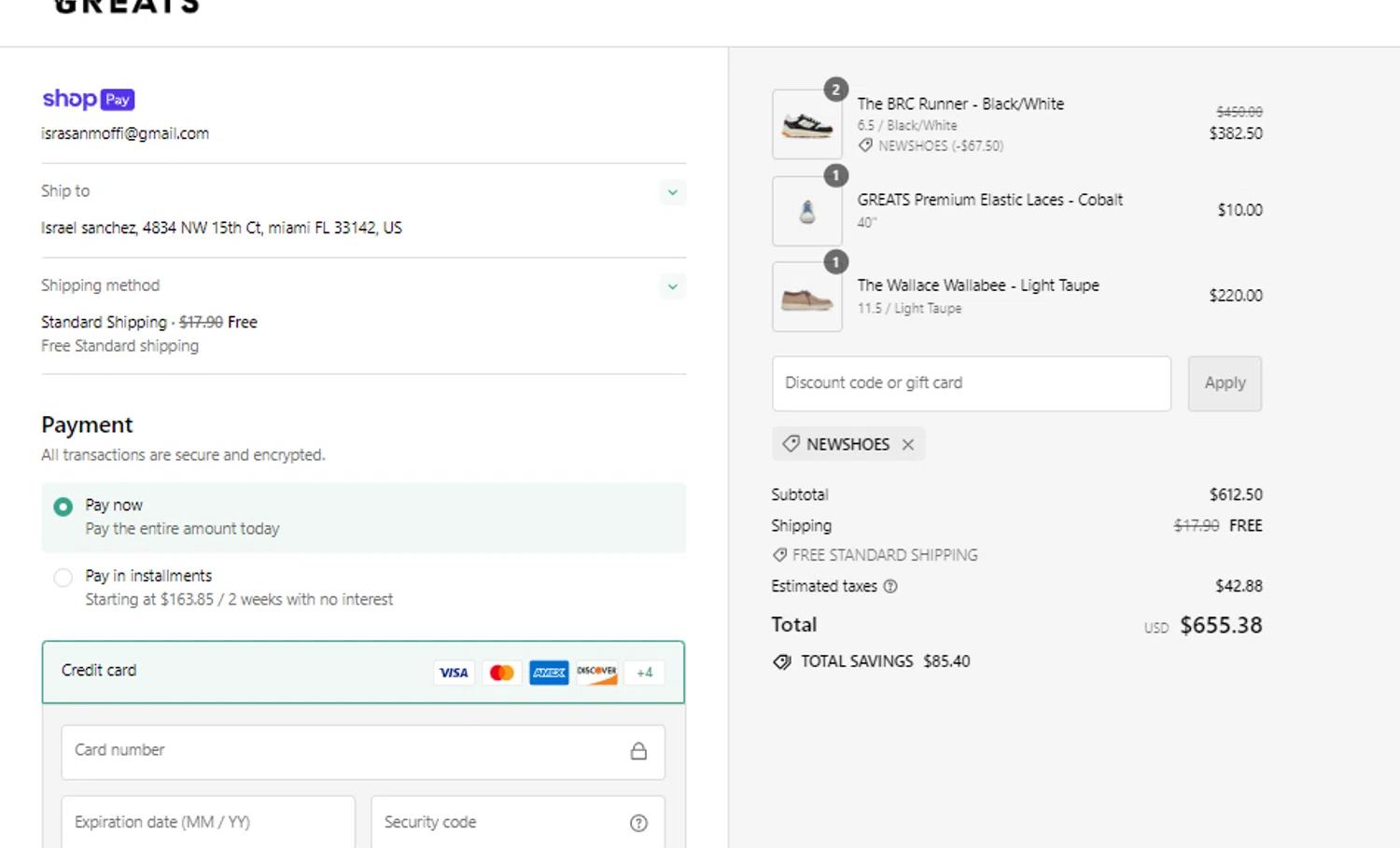The height and width of the screenshot is (848, 1400).
Task: Click the BRC Runner quantity badge 2
Action: pyautogui.click(x=836, y=90)
